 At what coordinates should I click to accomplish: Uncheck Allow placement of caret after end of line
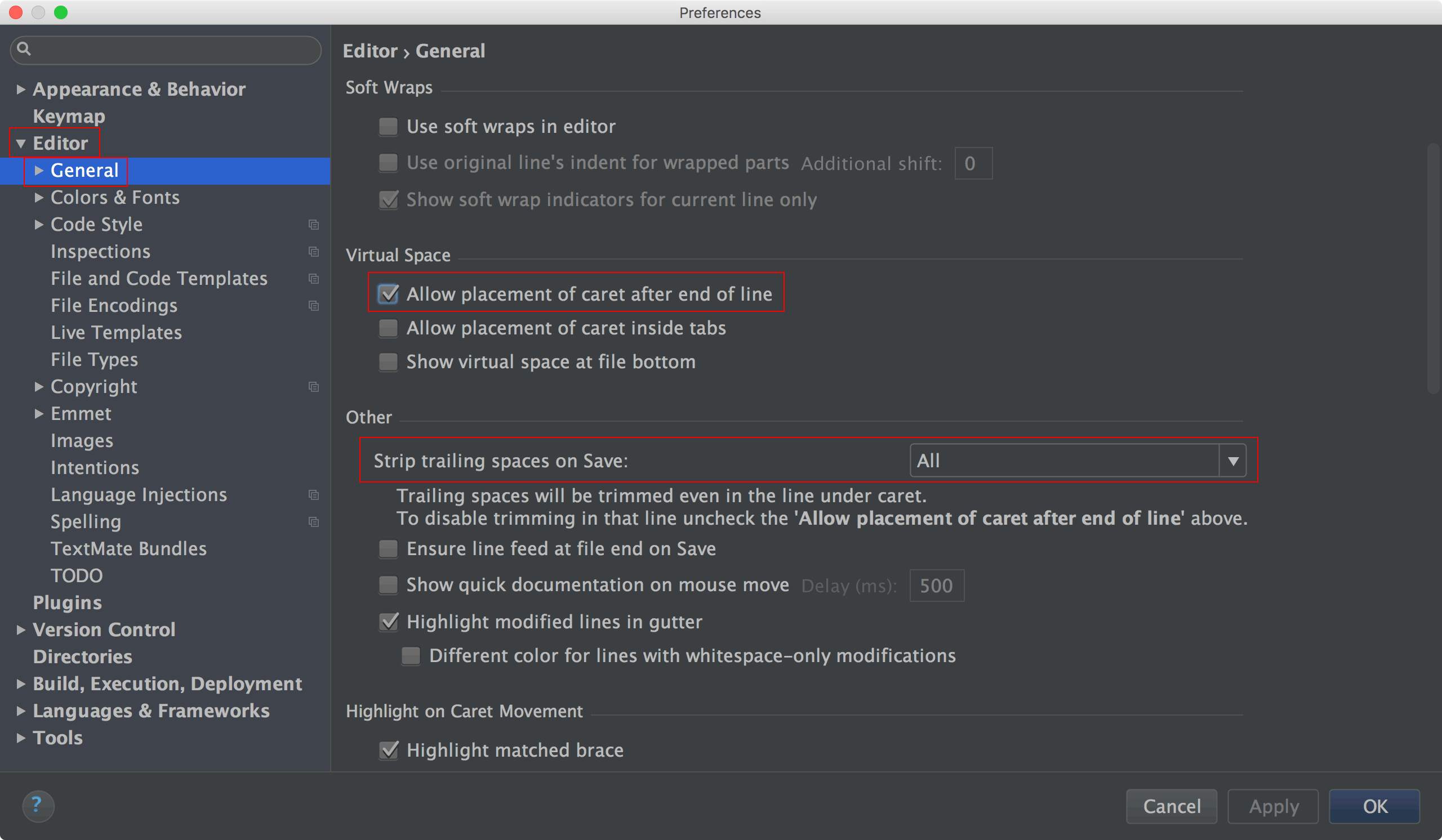tap(389, 294)
